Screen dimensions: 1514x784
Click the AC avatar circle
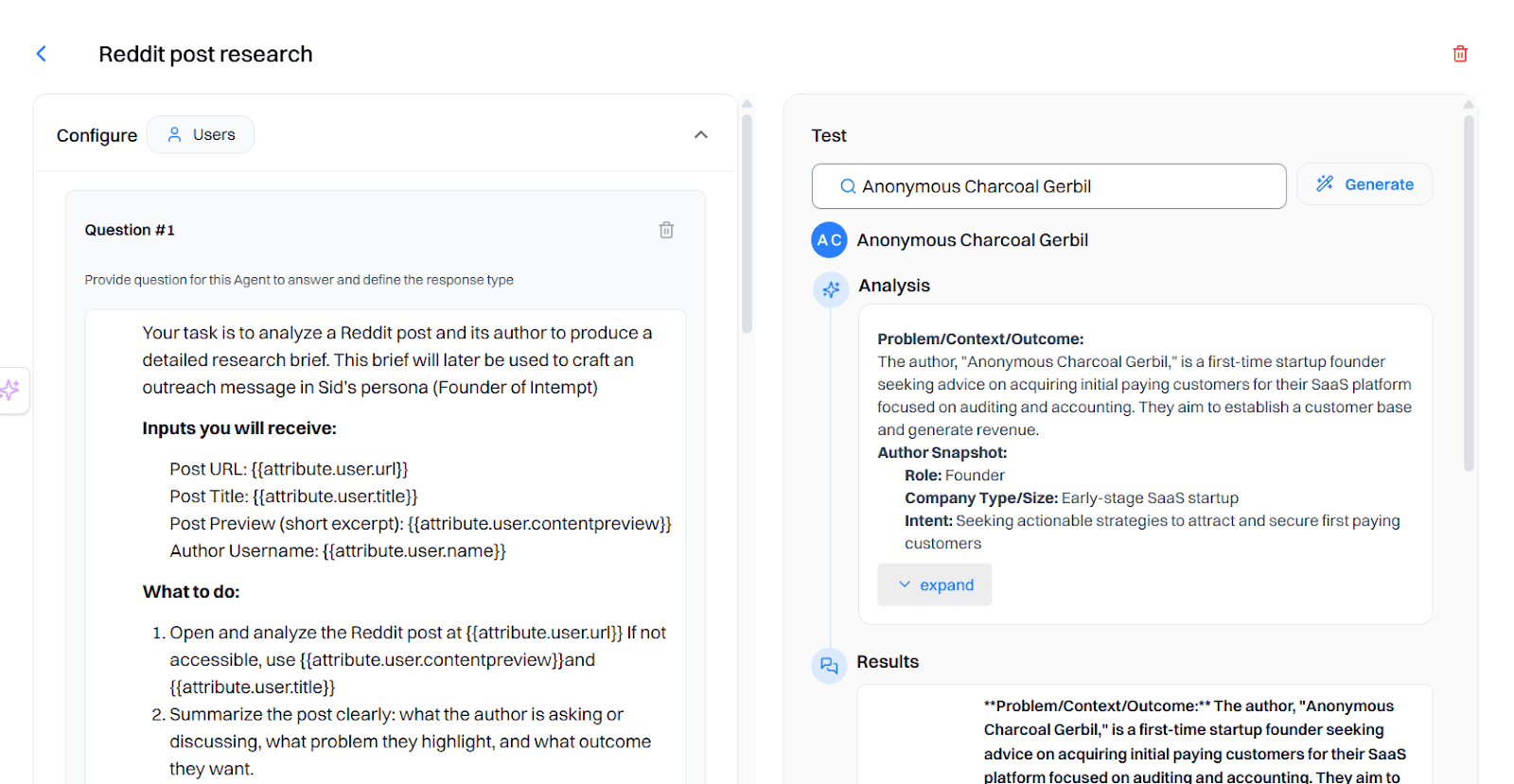pos(829,240)
